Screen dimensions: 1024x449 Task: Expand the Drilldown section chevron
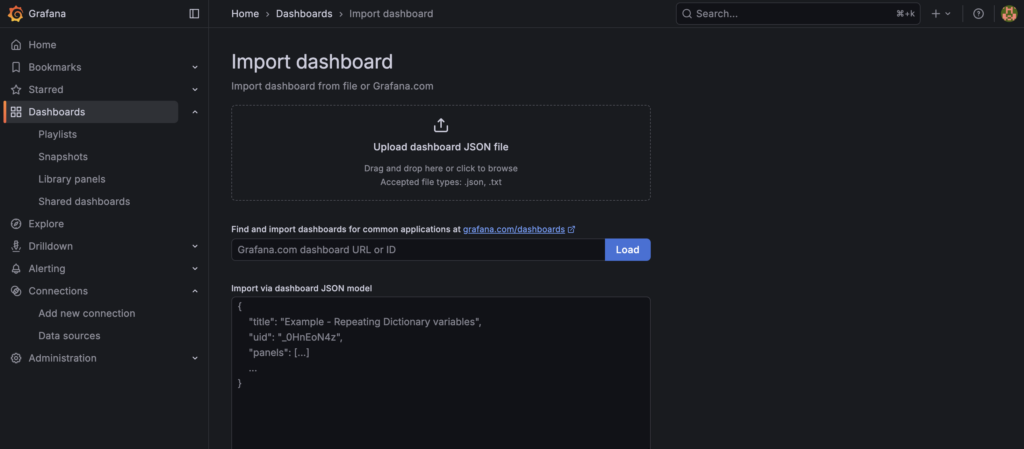(195, 247)
